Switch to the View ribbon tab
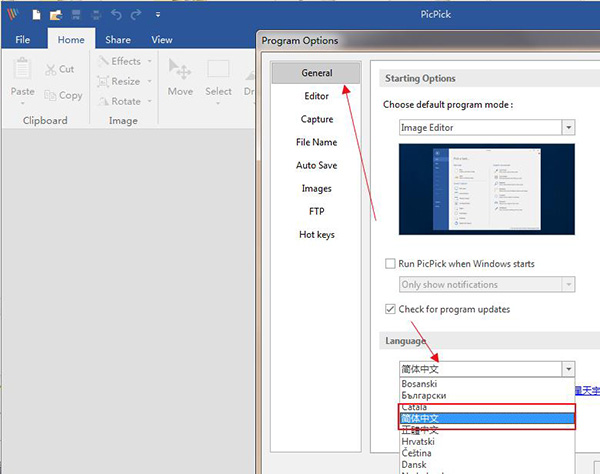600x474 pixels. point(162,40)
